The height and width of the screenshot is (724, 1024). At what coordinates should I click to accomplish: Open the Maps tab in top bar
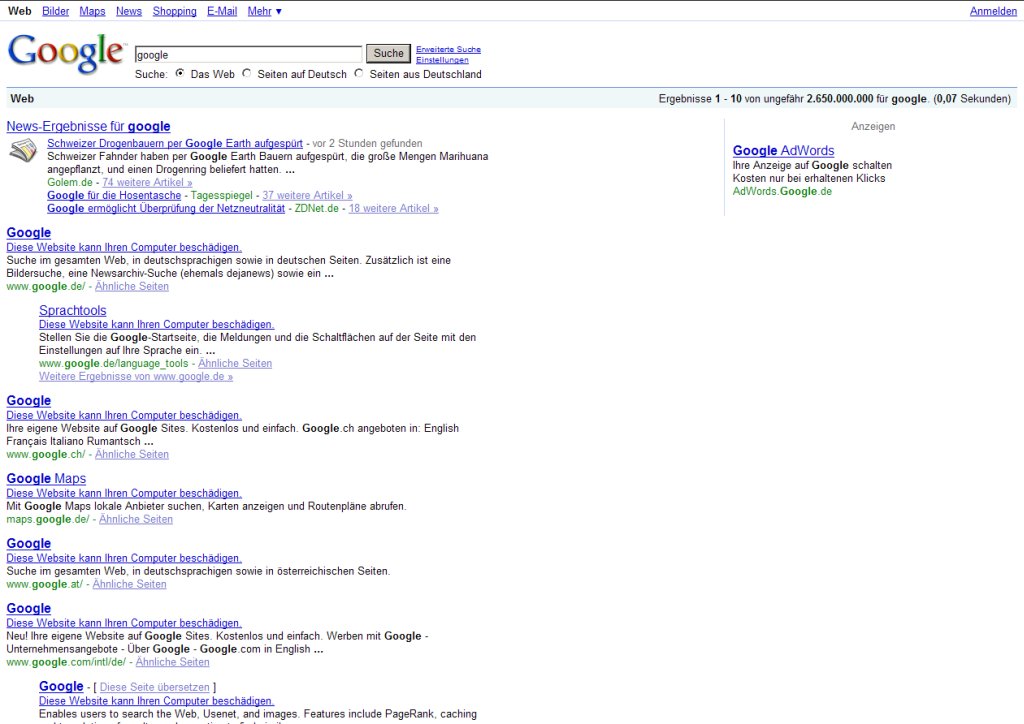pyautogui.click(x=92, y=11)
